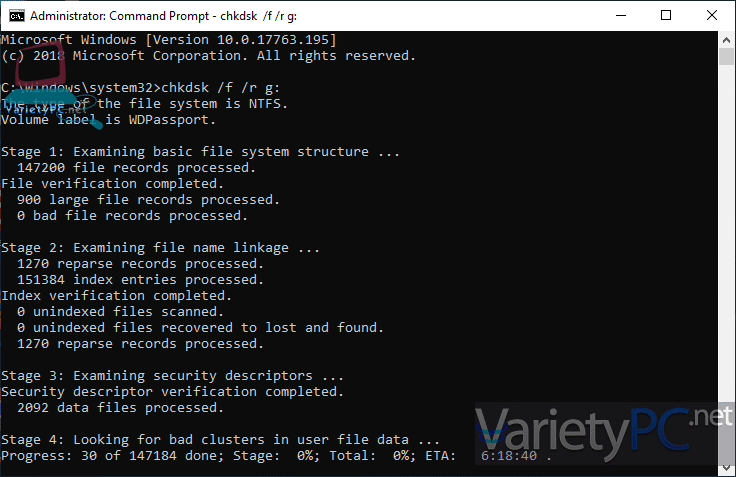Click the scrollbar up arrow
This screenshot has width=736, height=477.
pos(727,40)
